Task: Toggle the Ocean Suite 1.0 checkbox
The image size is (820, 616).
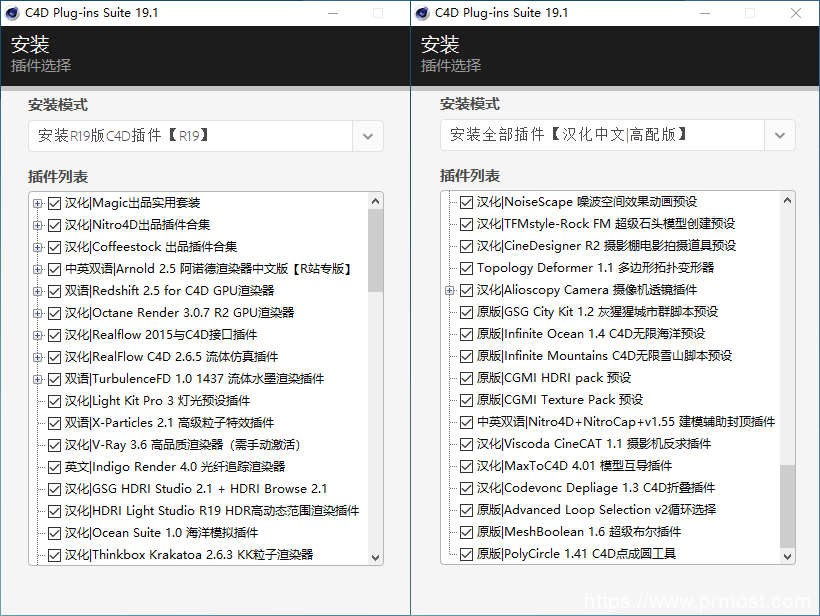Action: tap(54, 533)
